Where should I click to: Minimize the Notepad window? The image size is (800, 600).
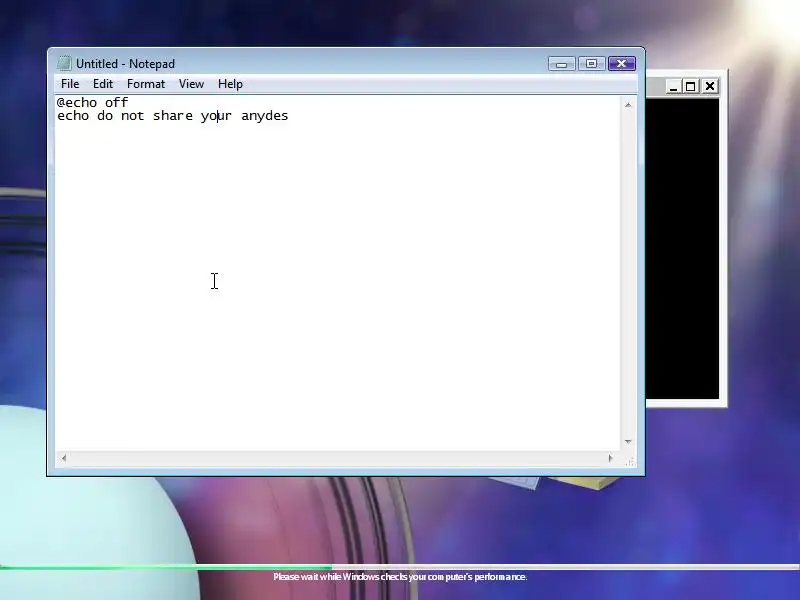[x=562, y=64]
